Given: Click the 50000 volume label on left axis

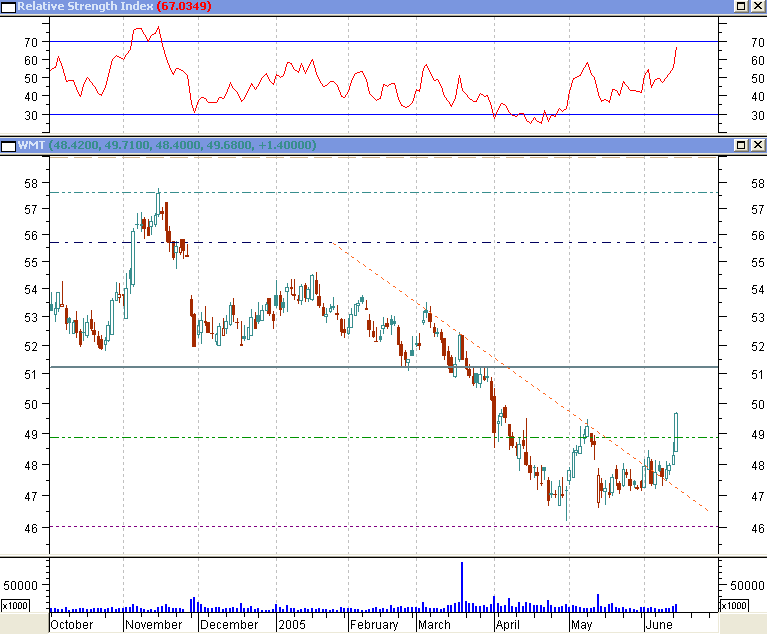Looking at the screenshot, I should [x=20, y=585].
